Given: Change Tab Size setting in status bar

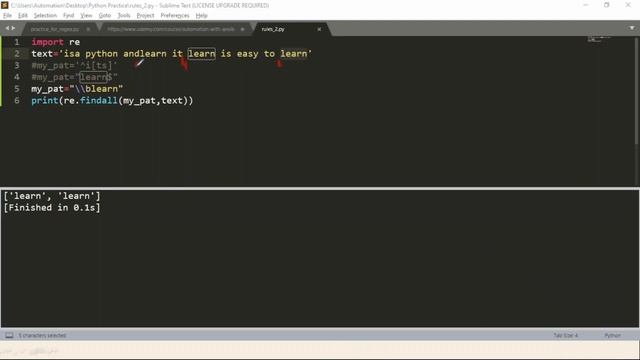Looking at the screenshot, I should [566, 335].
